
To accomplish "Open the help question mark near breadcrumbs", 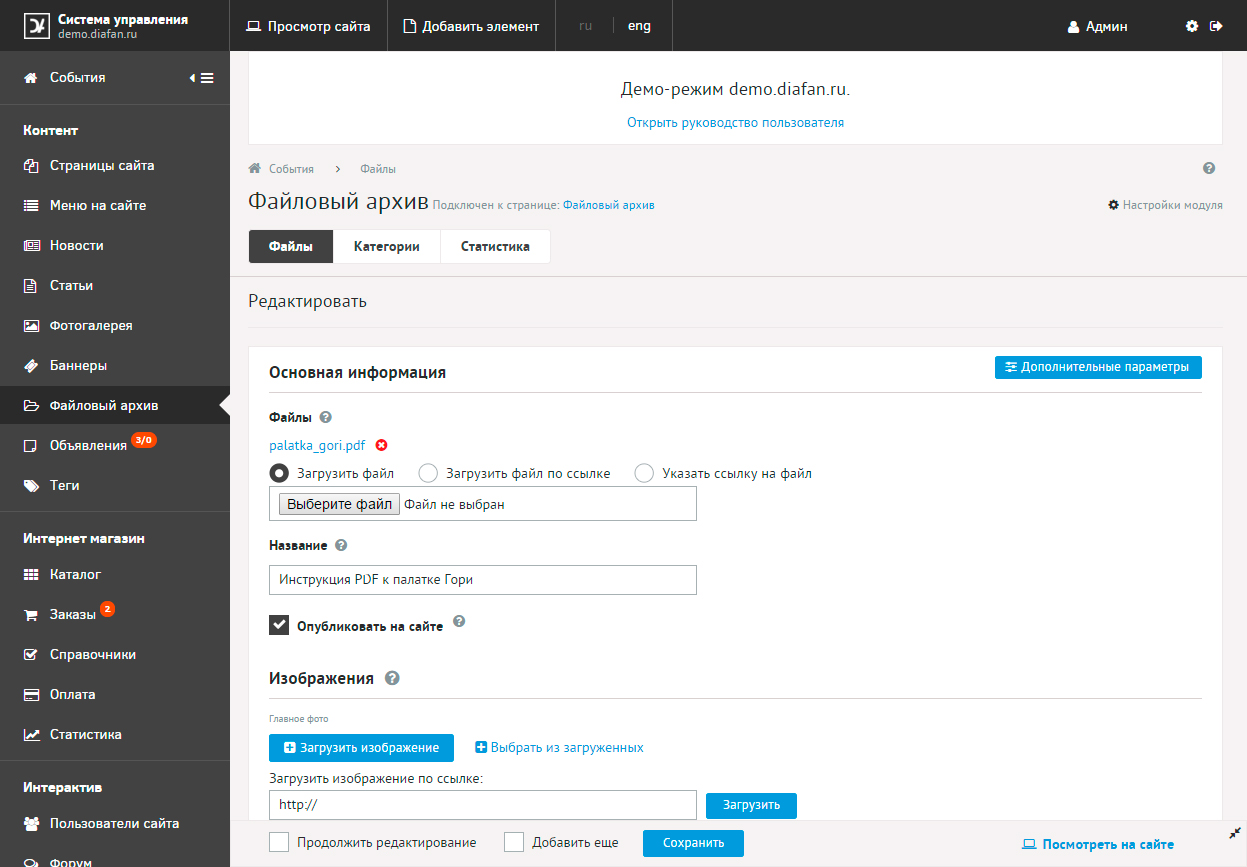I will click(1209, 169).
